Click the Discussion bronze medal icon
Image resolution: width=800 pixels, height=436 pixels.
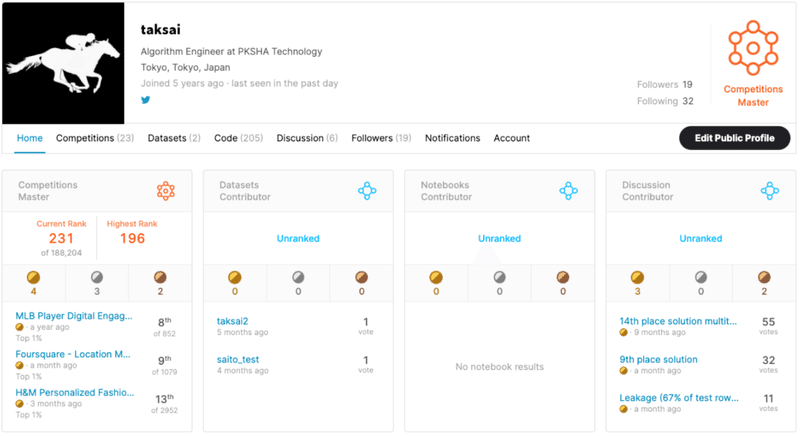point(764,277)
